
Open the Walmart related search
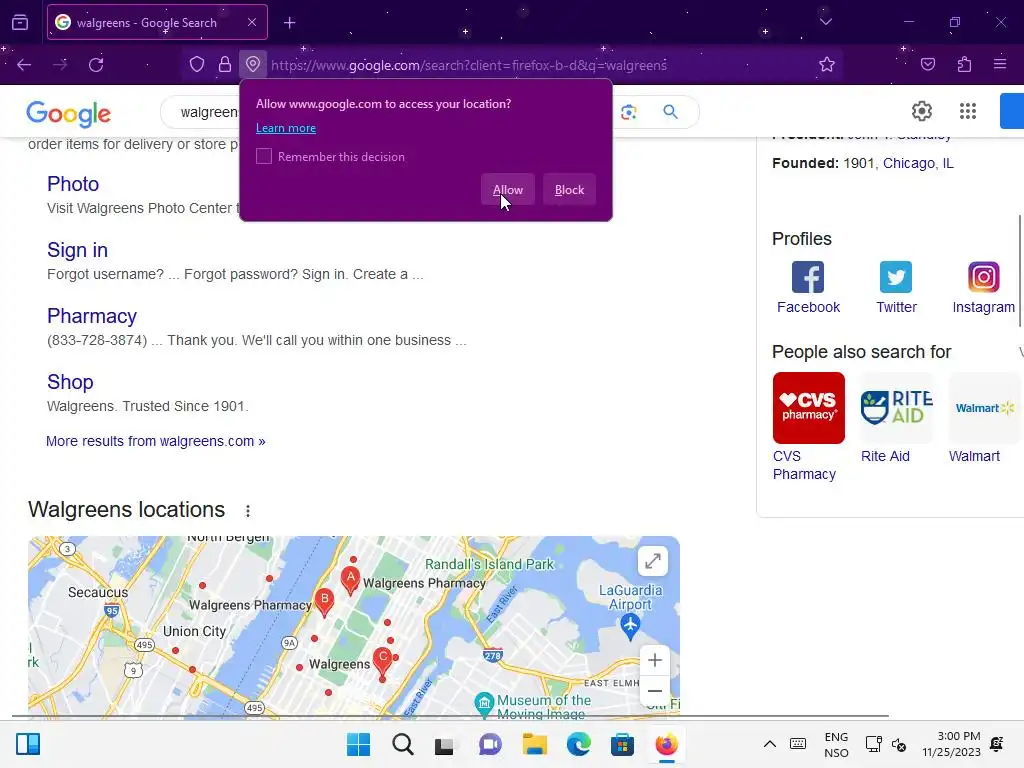(x=984, y=418)
